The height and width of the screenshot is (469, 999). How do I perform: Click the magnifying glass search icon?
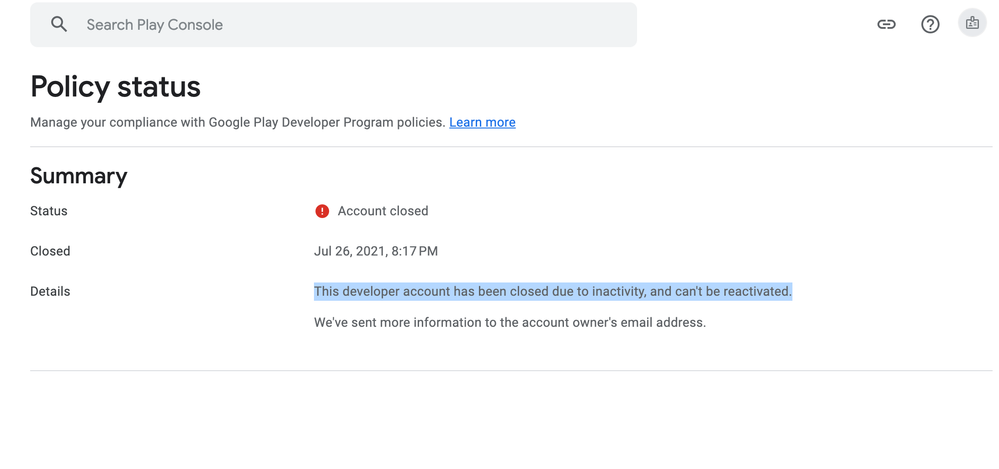[59, 24]
